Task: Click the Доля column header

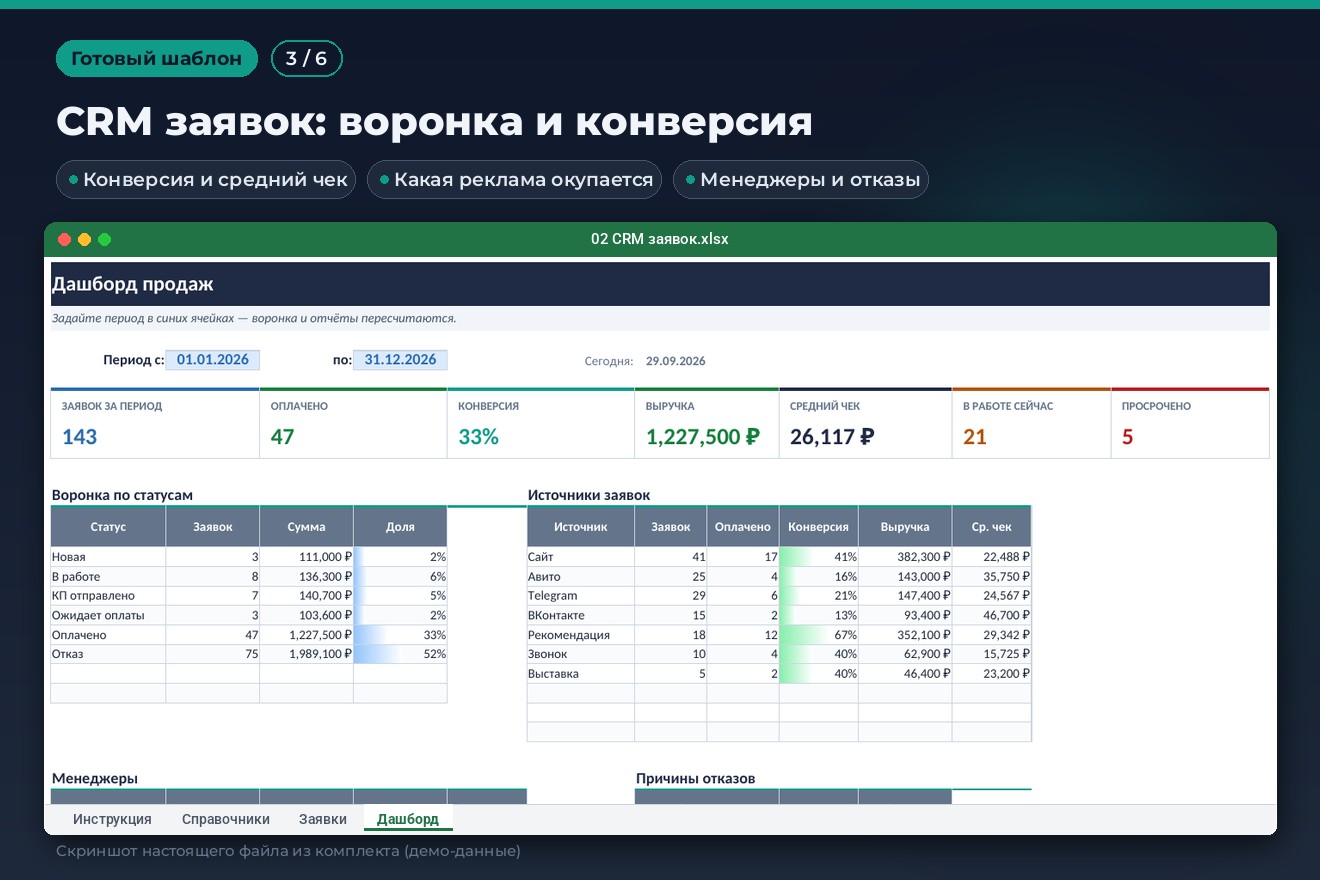Action: point(400,527)
